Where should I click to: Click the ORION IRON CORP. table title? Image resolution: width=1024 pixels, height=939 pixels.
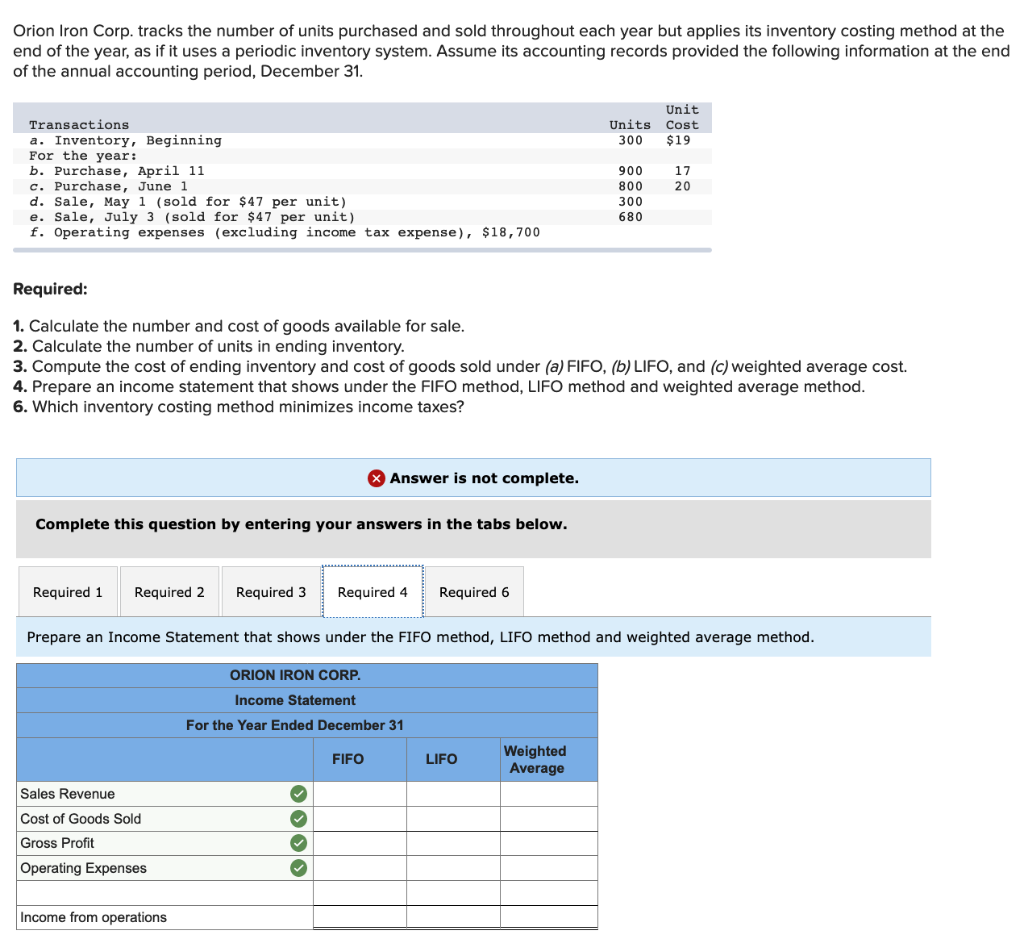[295, 675]
